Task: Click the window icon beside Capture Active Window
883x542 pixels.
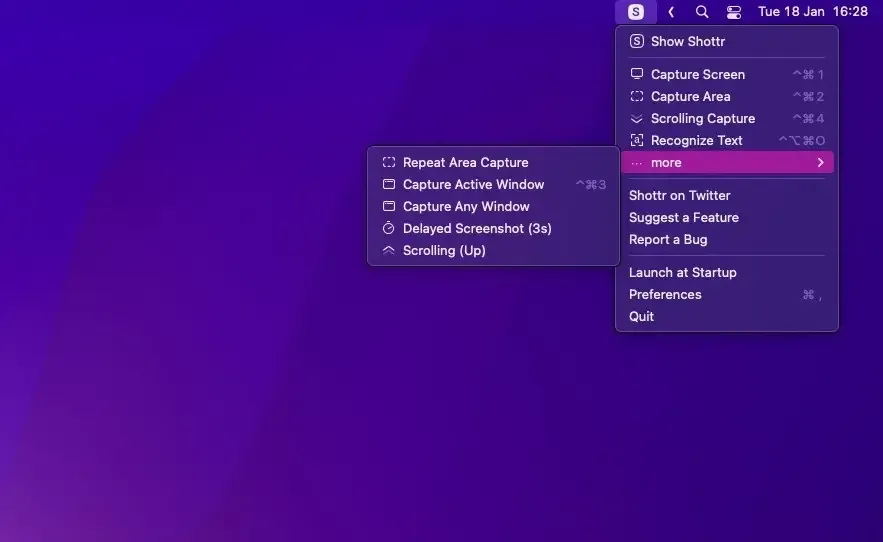Action: [389, 184]
